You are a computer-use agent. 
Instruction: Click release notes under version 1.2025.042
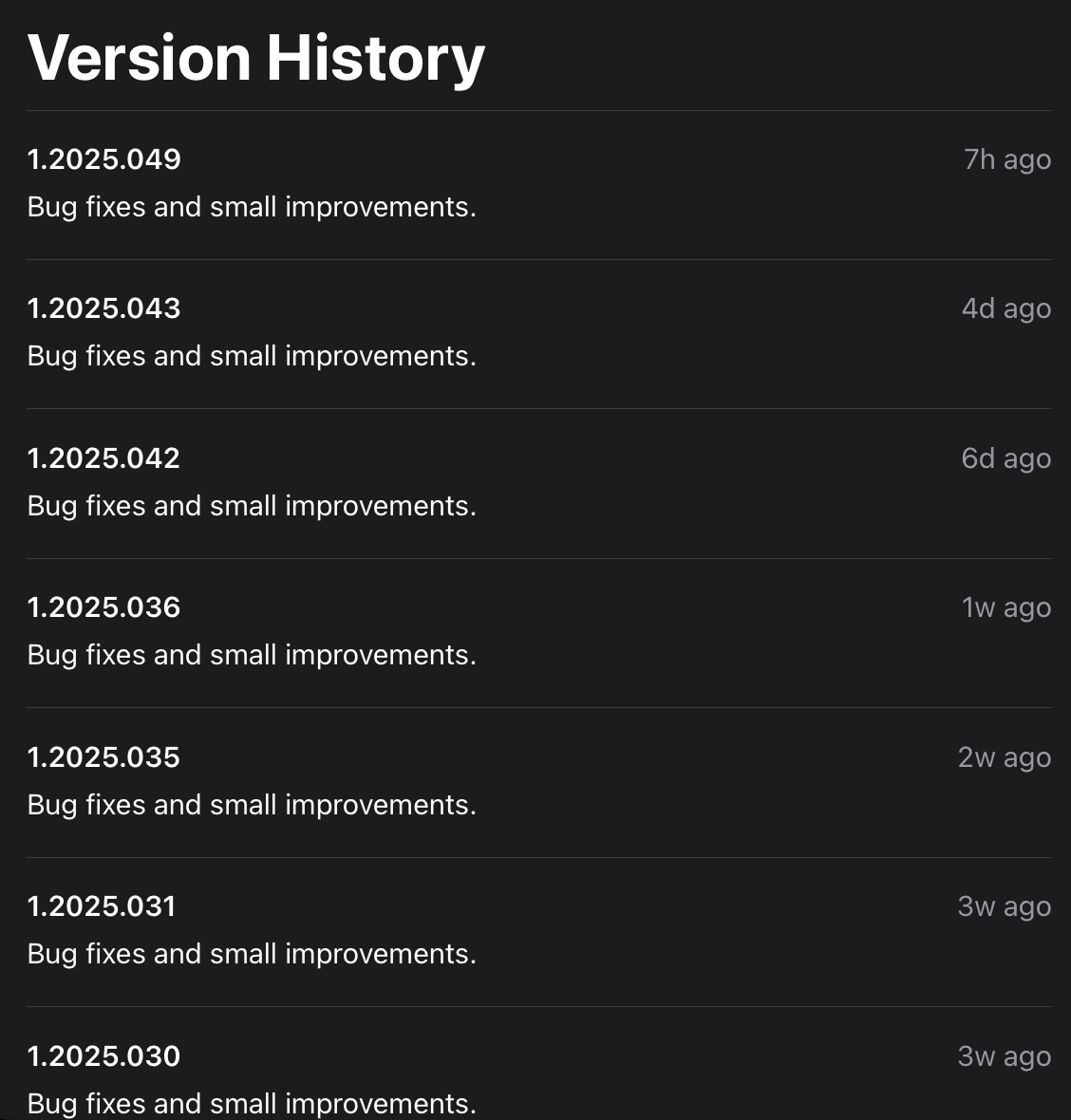[252, 506]
